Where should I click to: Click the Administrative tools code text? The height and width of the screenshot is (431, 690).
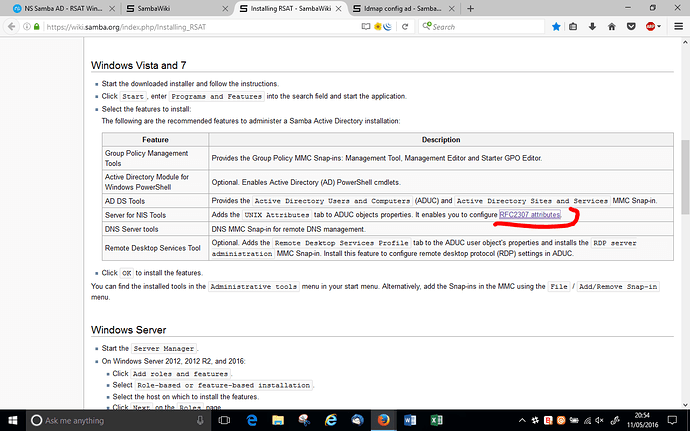[254, 287]
